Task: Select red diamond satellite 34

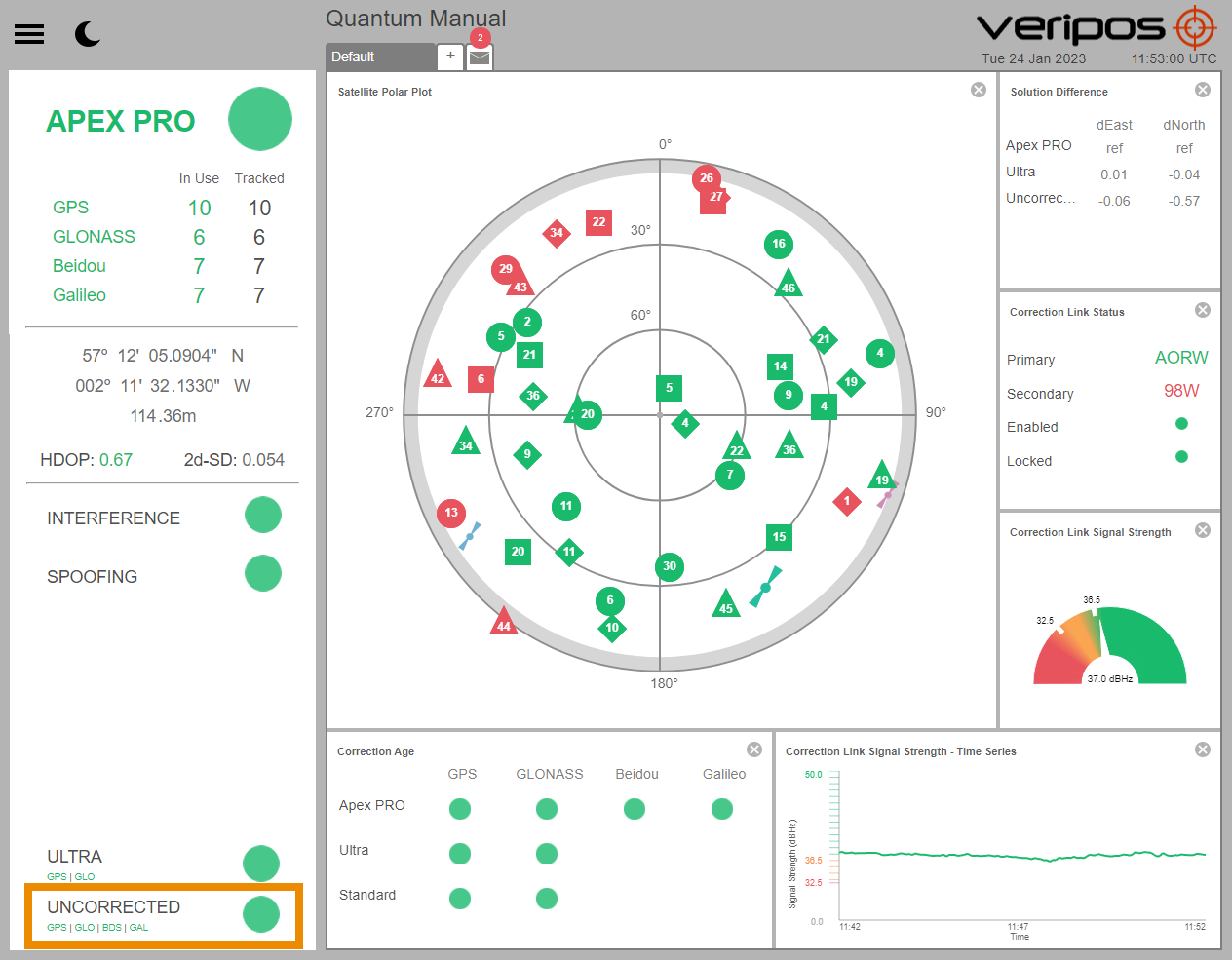Action: tap(556, 233)
